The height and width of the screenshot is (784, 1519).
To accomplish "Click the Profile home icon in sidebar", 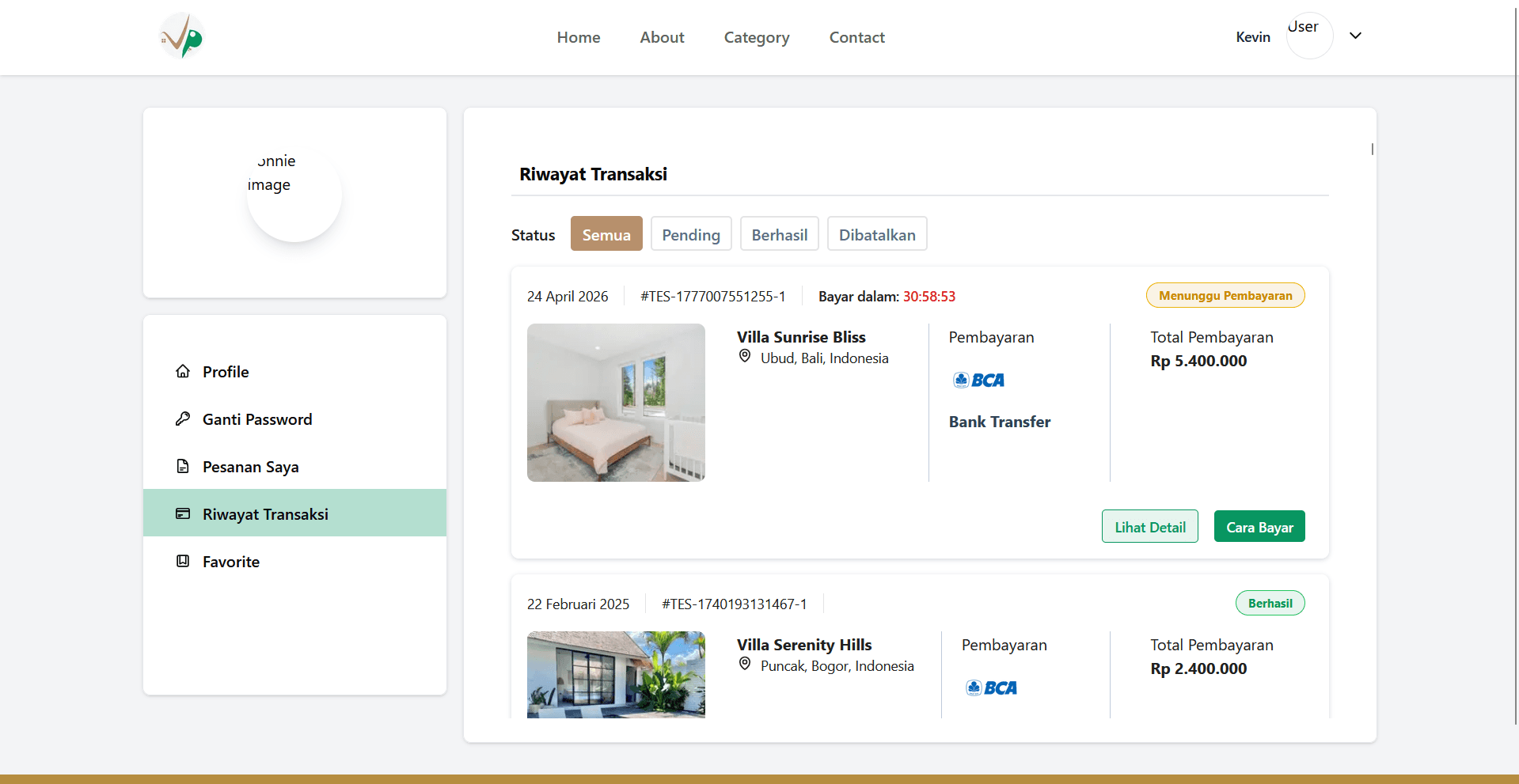I will coord(183,371).
